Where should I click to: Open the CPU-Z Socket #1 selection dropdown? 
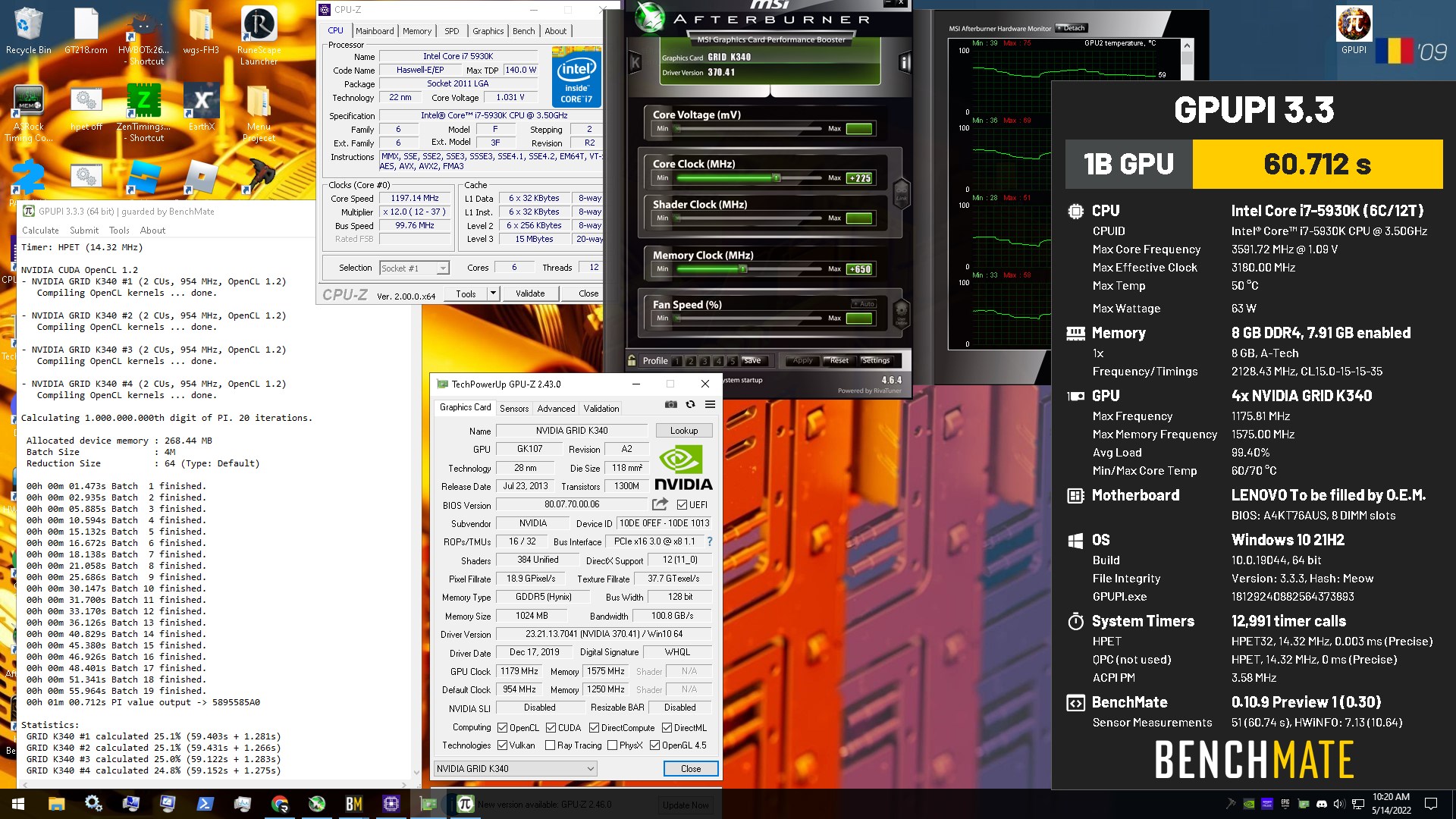pos(414,268)
